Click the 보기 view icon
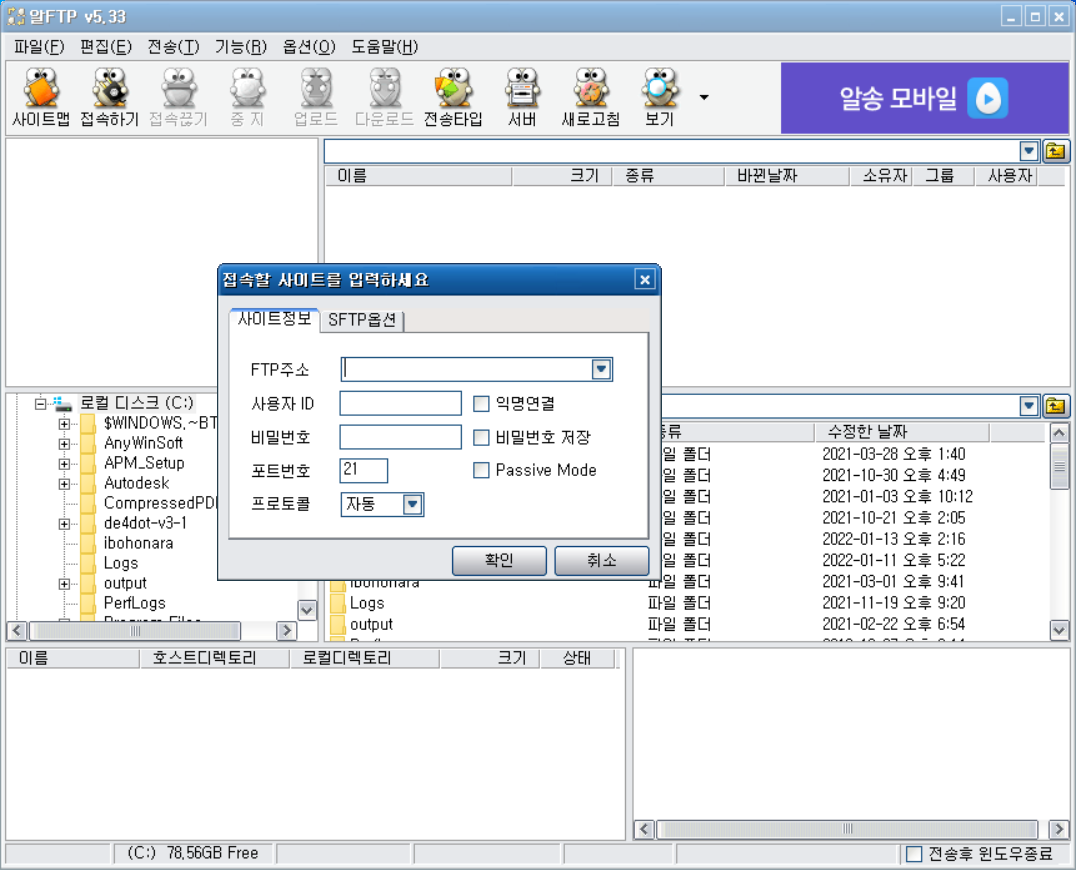 659,97
